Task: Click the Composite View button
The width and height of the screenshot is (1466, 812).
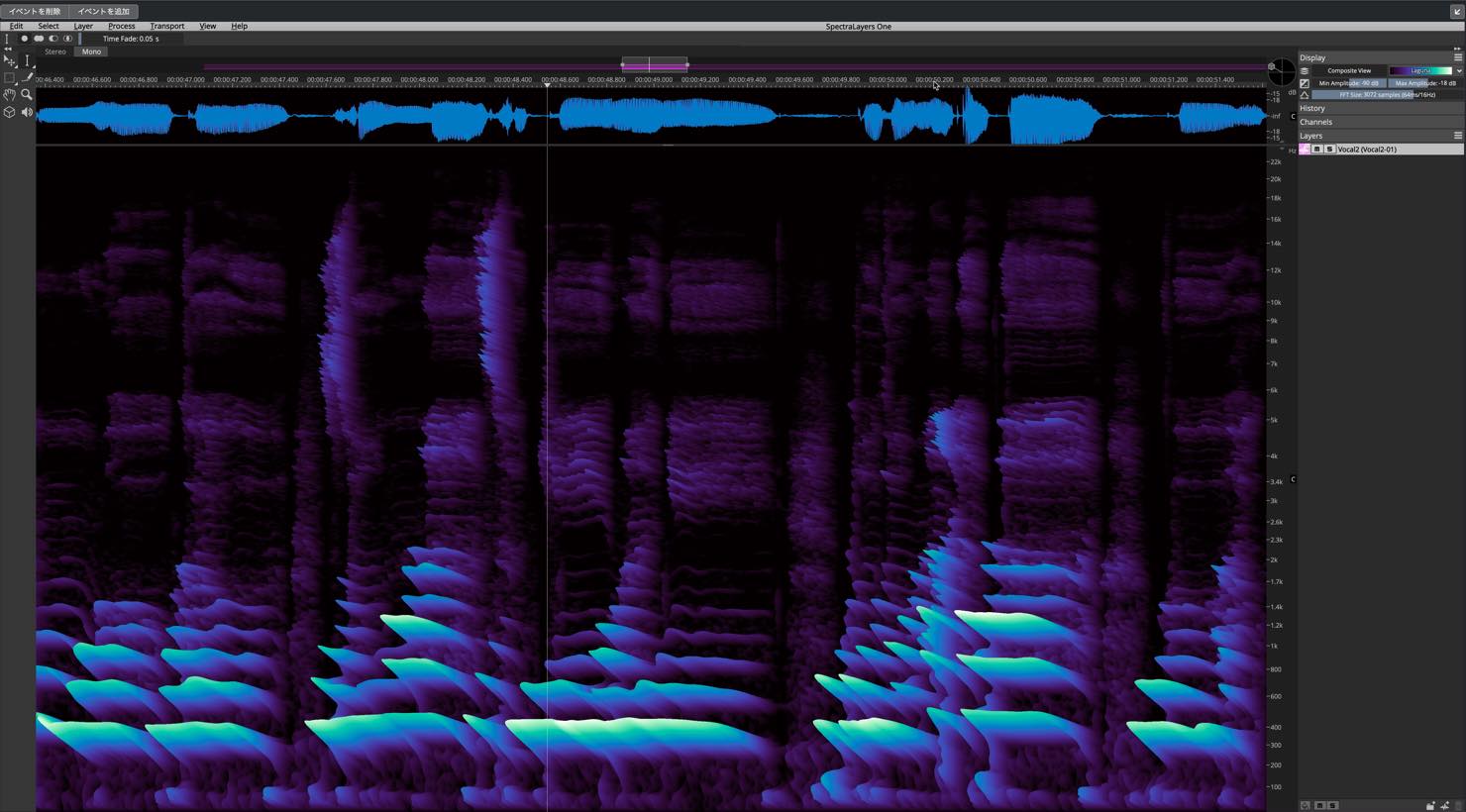Action: (1349, 70)
